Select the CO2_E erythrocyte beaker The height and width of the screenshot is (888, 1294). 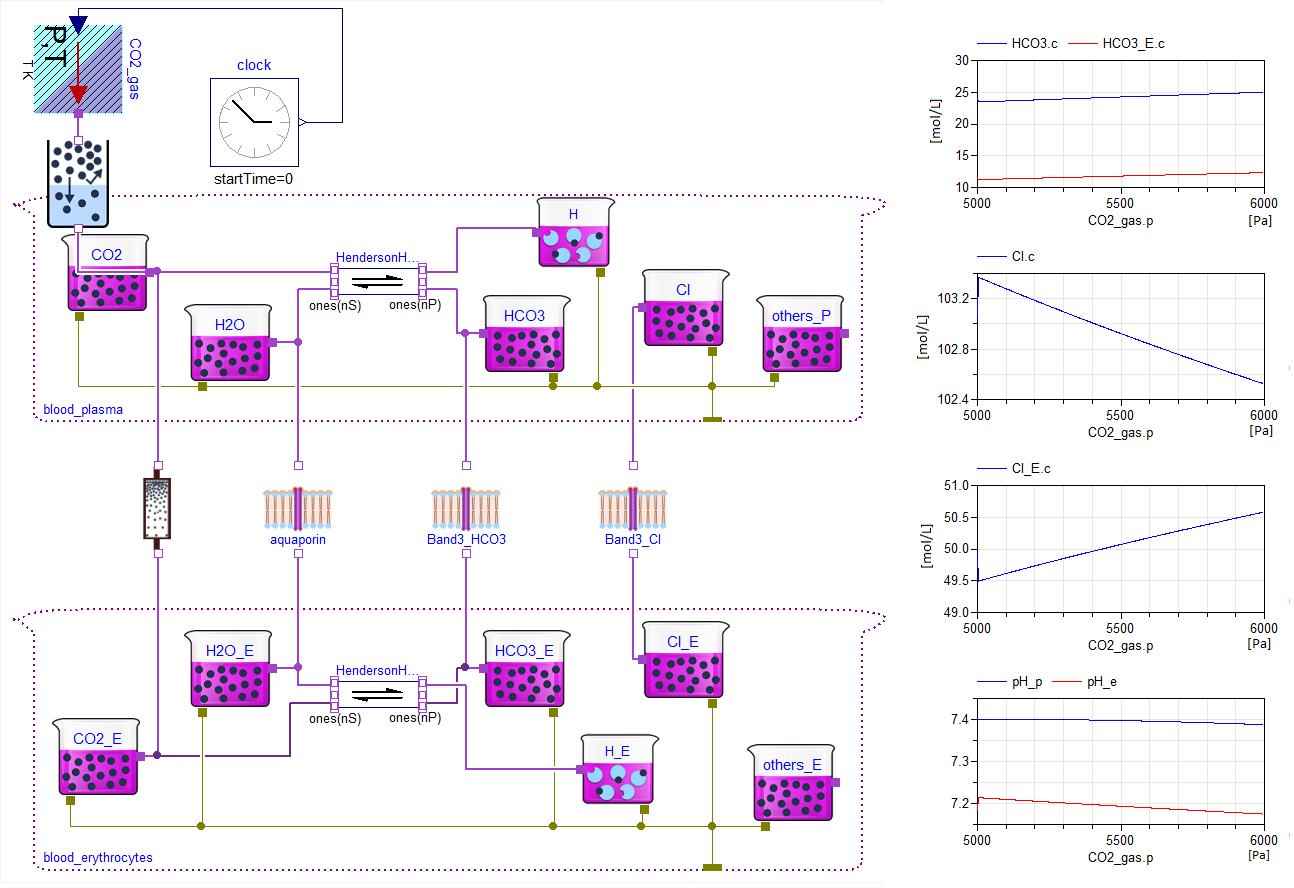click(x=98, y=758)
